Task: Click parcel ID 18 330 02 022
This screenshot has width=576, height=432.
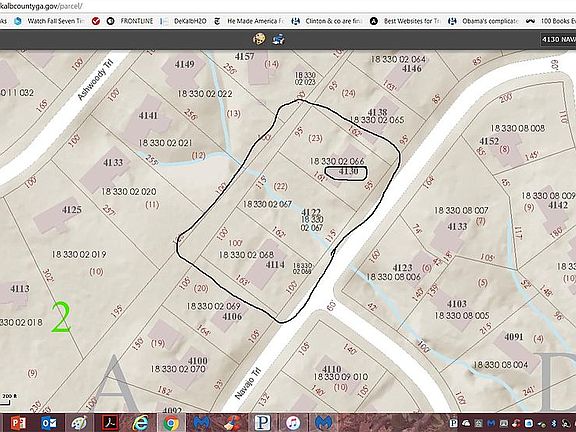Action: [205, 94]
